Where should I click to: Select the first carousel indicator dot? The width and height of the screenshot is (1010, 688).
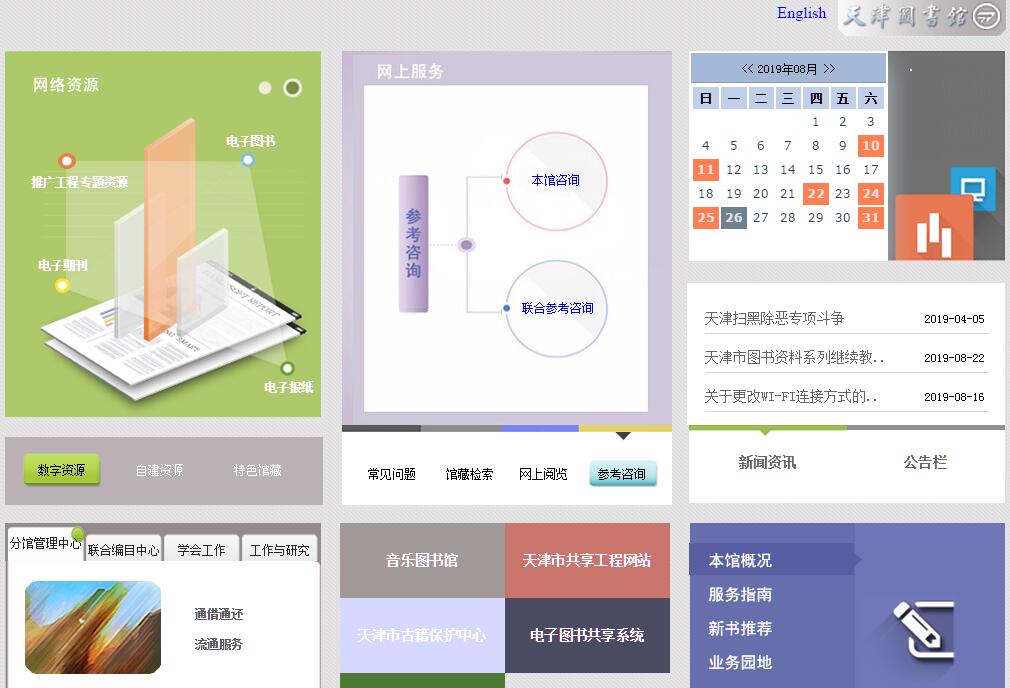[x=265, y=88]
